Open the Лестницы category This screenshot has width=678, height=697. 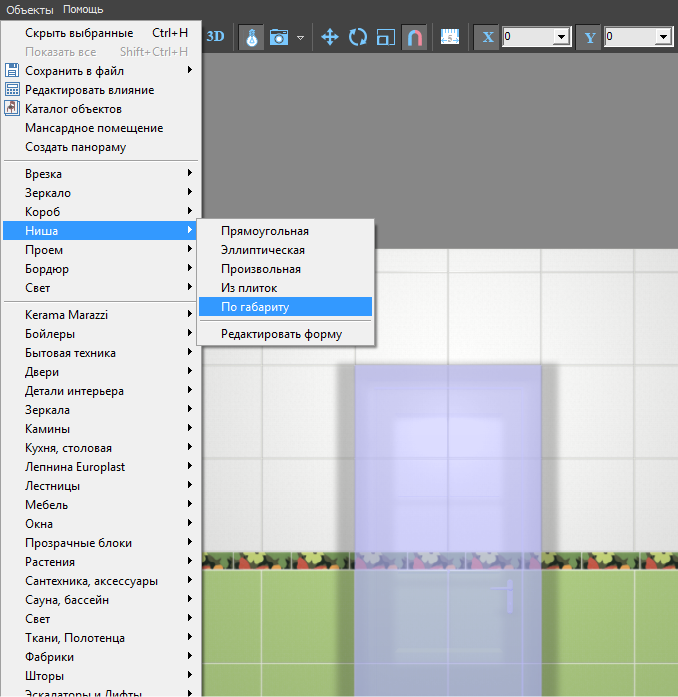102,486
